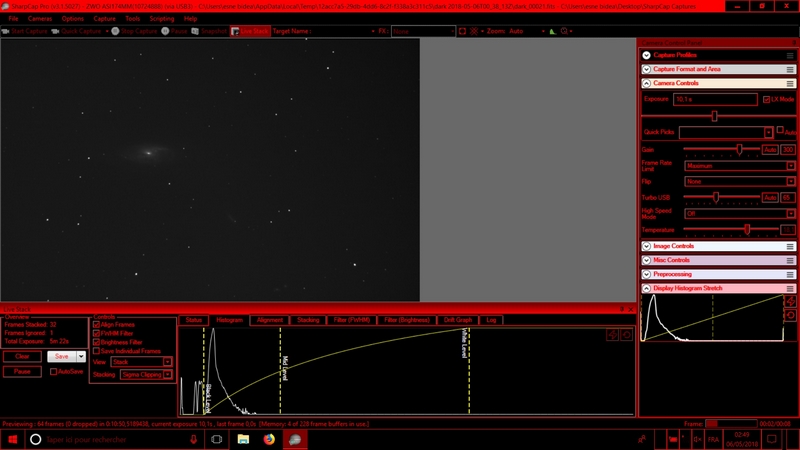Click the Gain Auto button
Screen dimensions: 800x450
coord(770,150)
